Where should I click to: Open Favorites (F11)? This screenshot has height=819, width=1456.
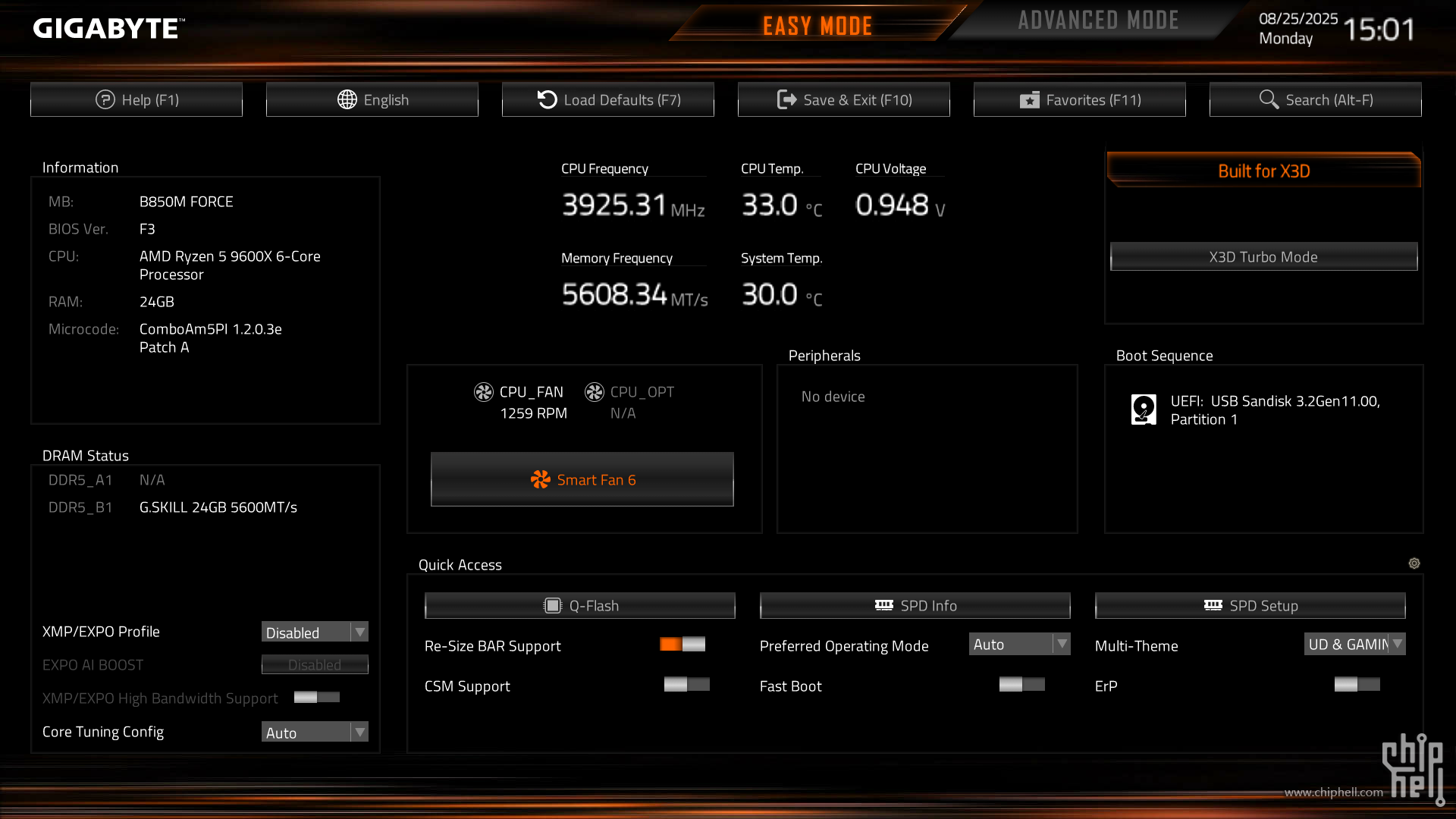point(1080,99)
